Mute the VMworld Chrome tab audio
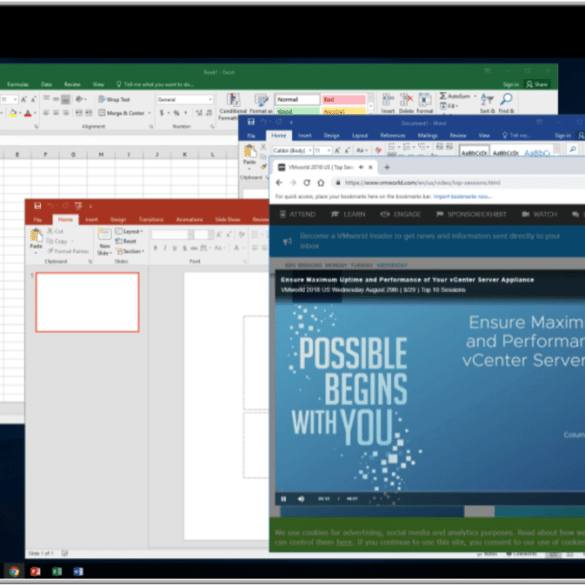Screen dimensions: 585x585 point(361,167)
